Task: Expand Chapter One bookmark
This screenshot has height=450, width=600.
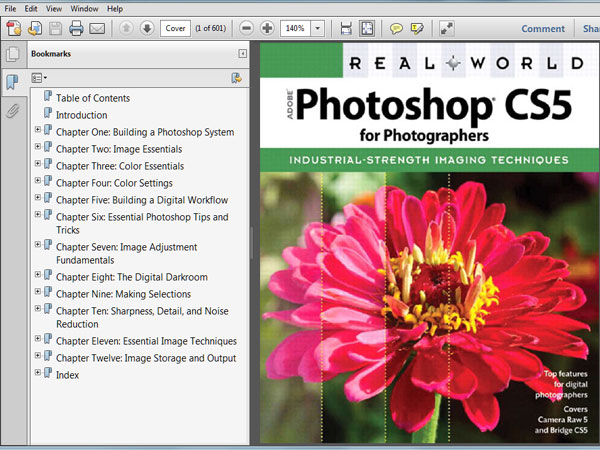Action: [38, 130]
